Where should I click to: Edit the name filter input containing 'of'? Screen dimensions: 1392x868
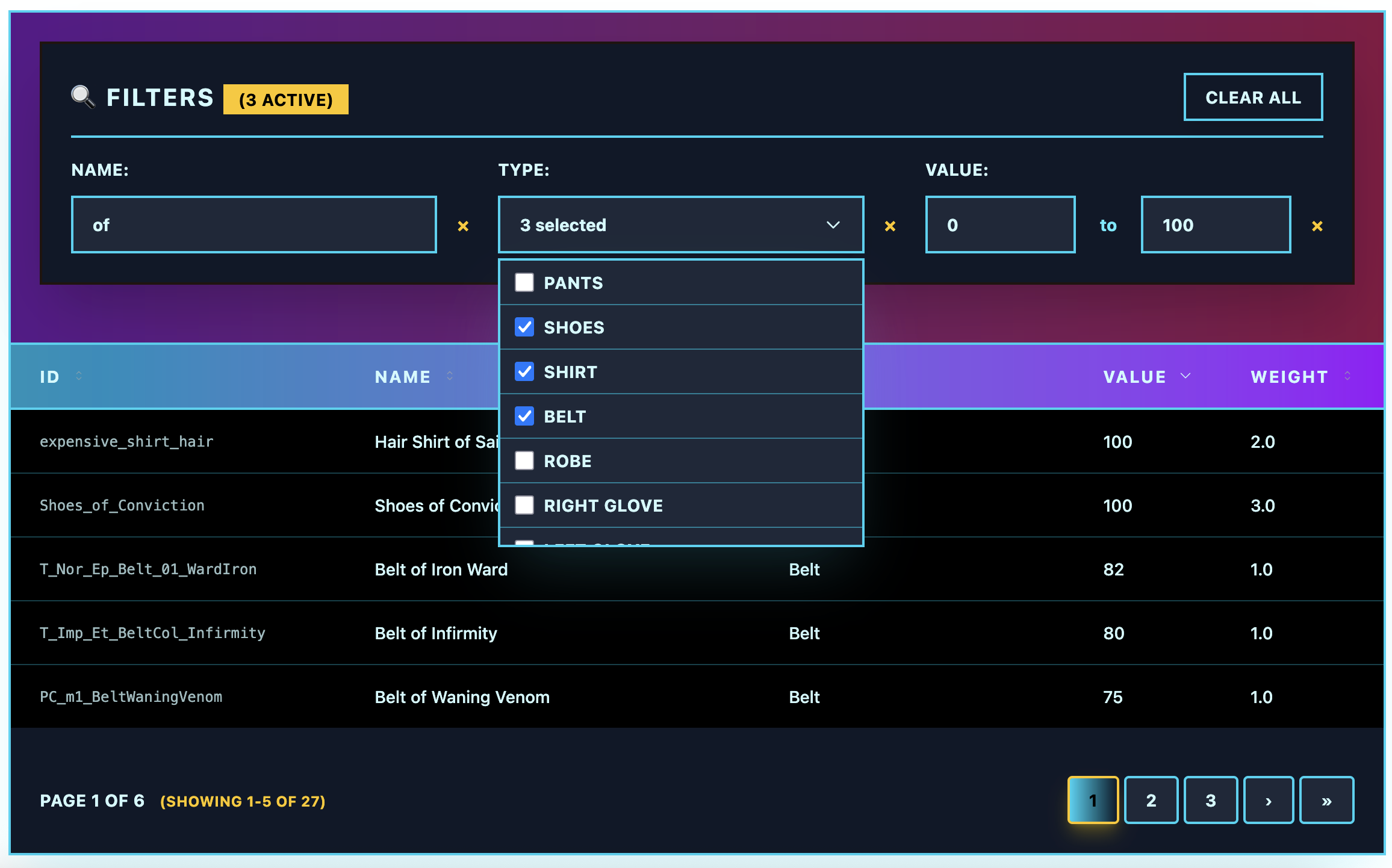click(x=253, y=225)
